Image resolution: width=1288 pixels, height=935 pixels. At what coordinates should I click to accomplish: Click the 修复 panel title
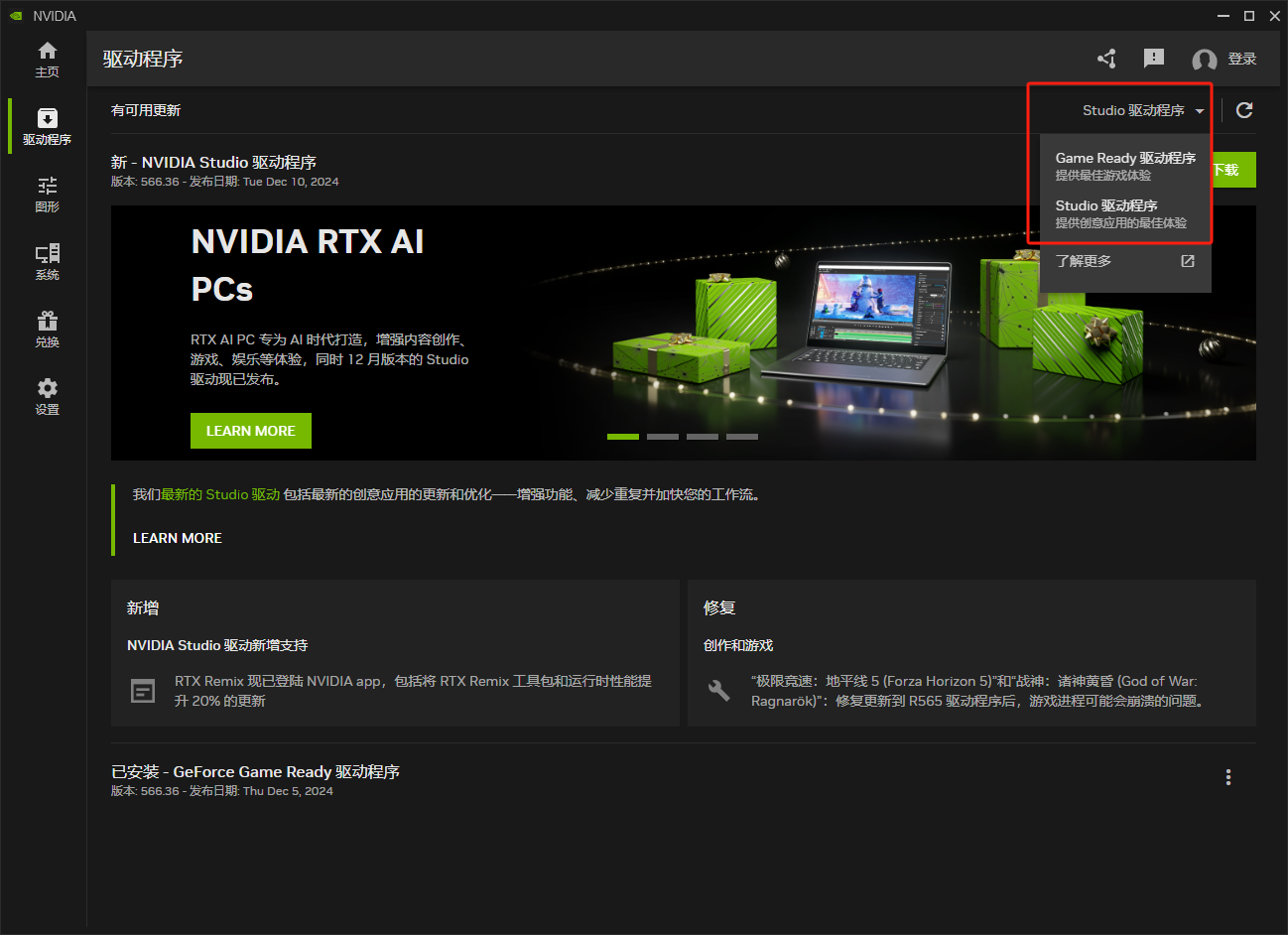719,607
